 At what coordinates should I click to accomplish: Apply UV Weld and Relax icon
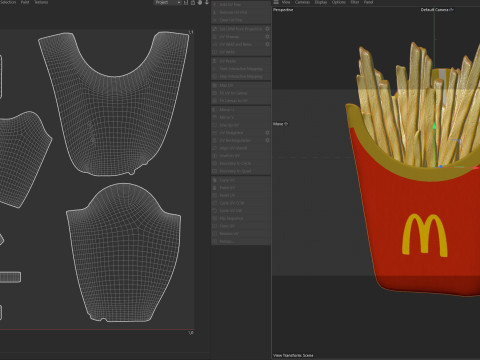click(215, 44)
